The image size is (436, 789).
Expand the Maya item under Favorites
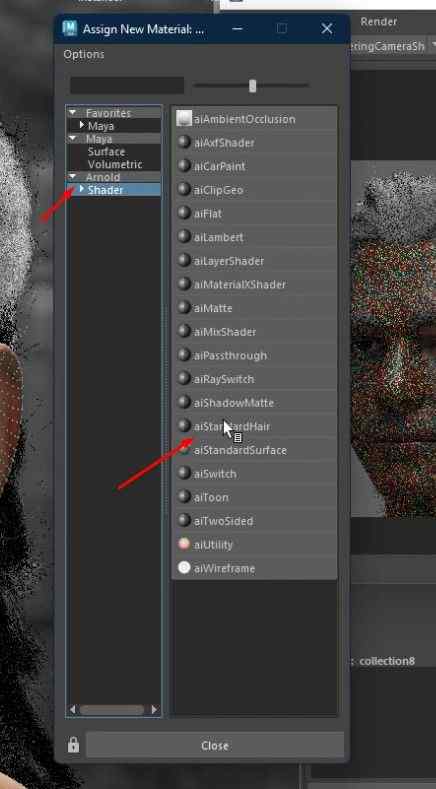(82, 125)
